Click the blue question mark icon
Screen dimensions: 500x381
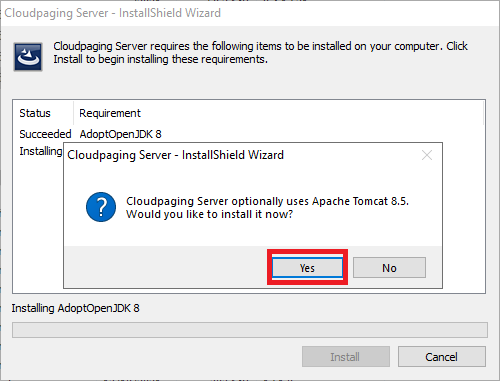(x=101, y=207)
